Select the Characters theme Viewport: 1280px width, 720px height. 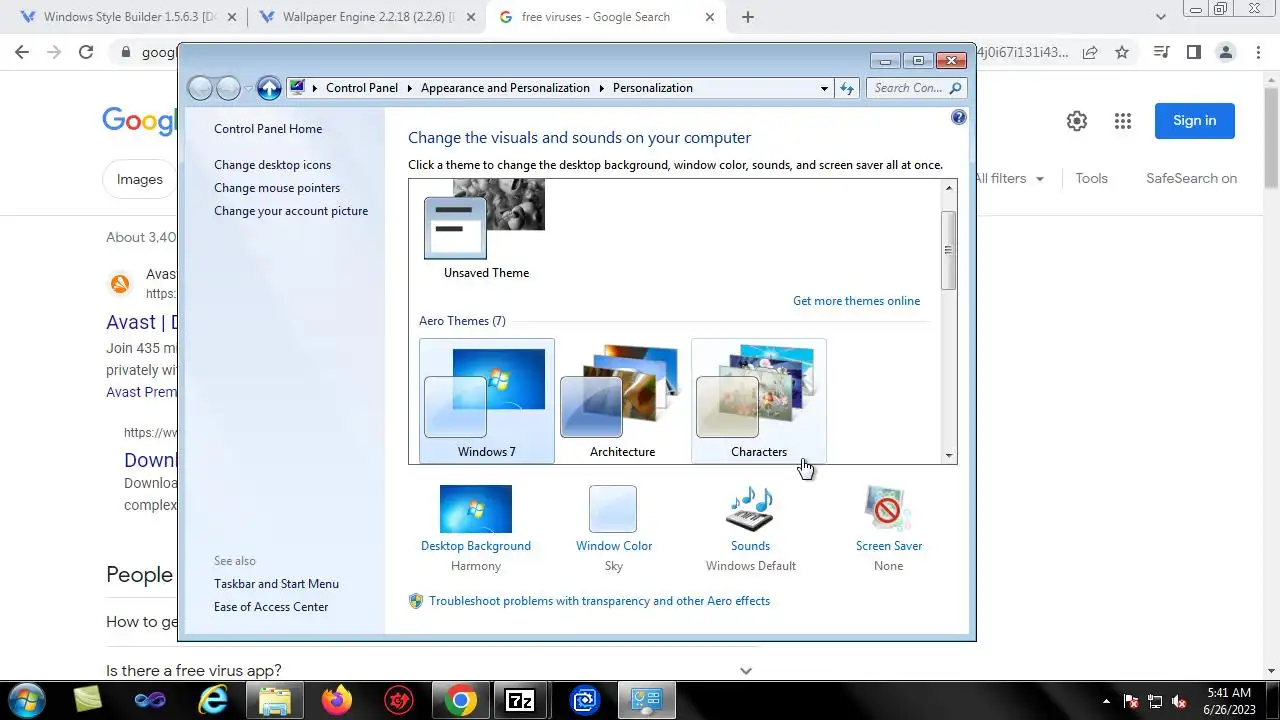[759, 401]
